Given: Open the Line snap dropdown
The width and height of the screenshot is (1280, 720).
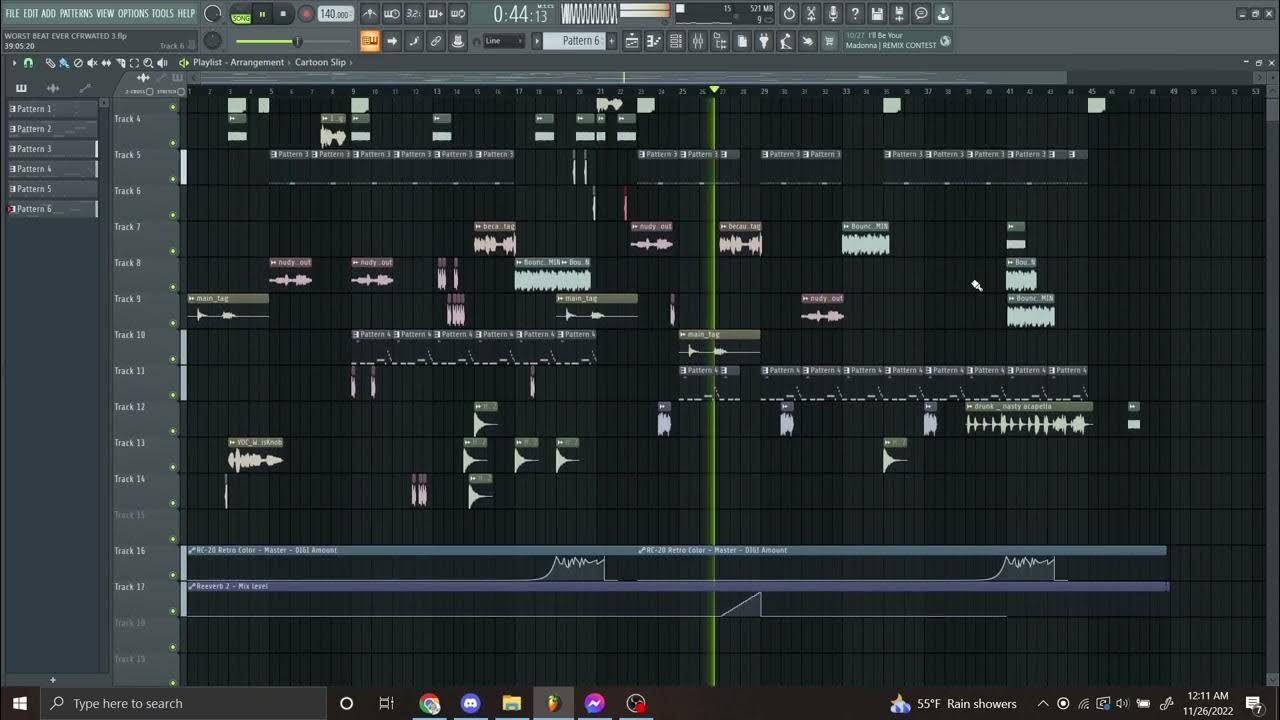Looking at the screenshot, I should [504, 41].
